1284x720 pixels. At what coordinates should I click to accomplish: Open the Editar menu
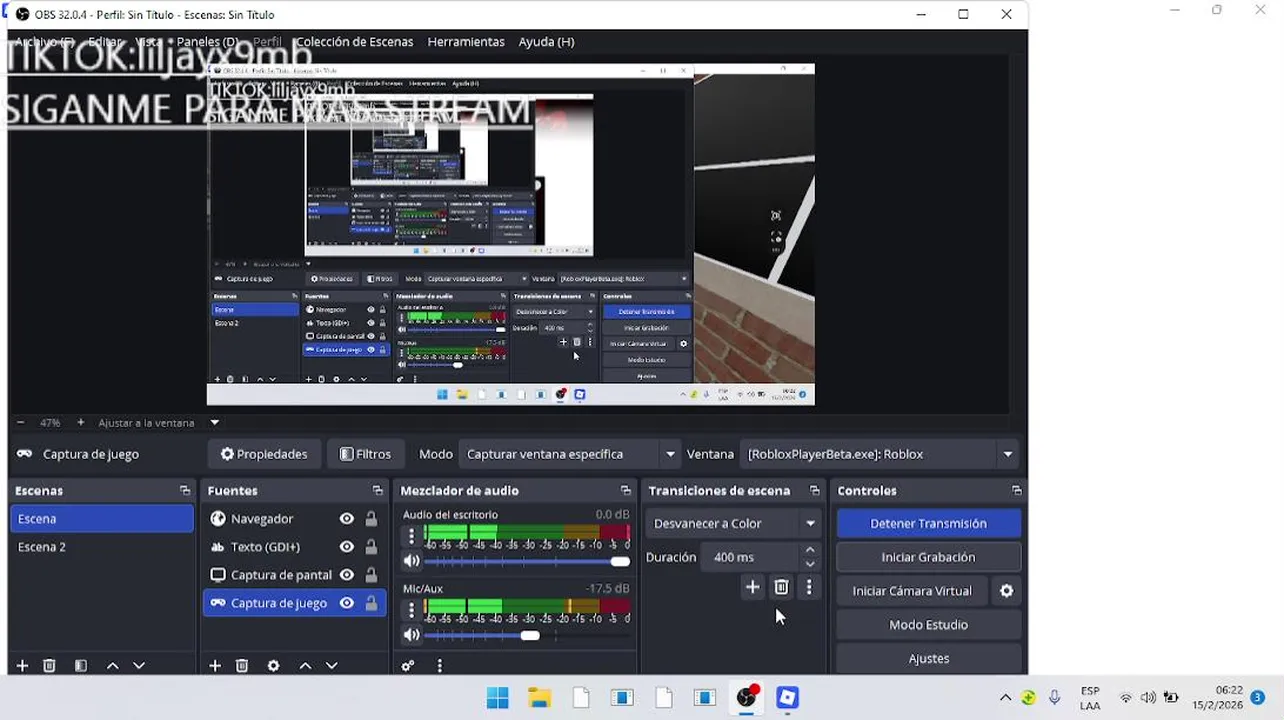point(105,42)
